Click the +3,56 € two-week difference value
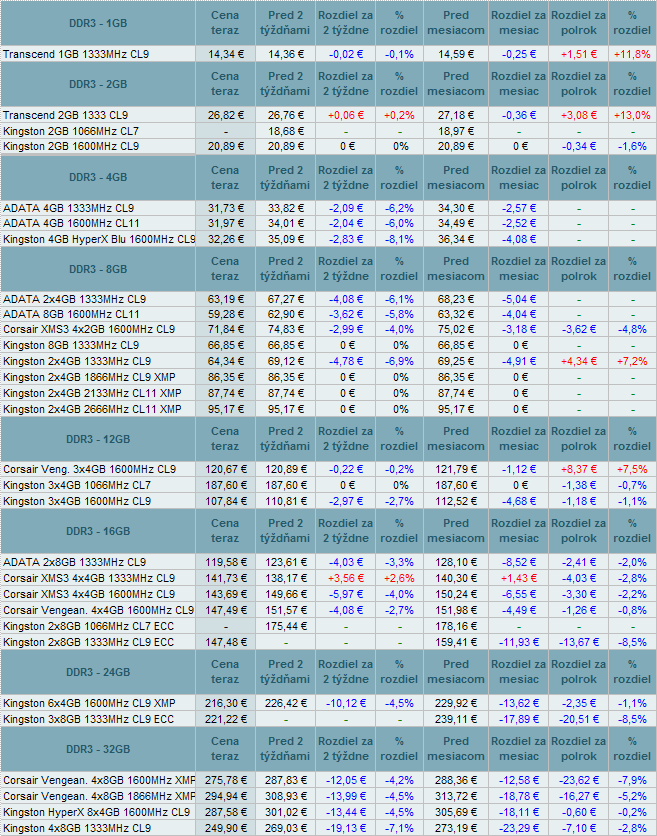The image size is (657, 836). [x=346, y=578]
